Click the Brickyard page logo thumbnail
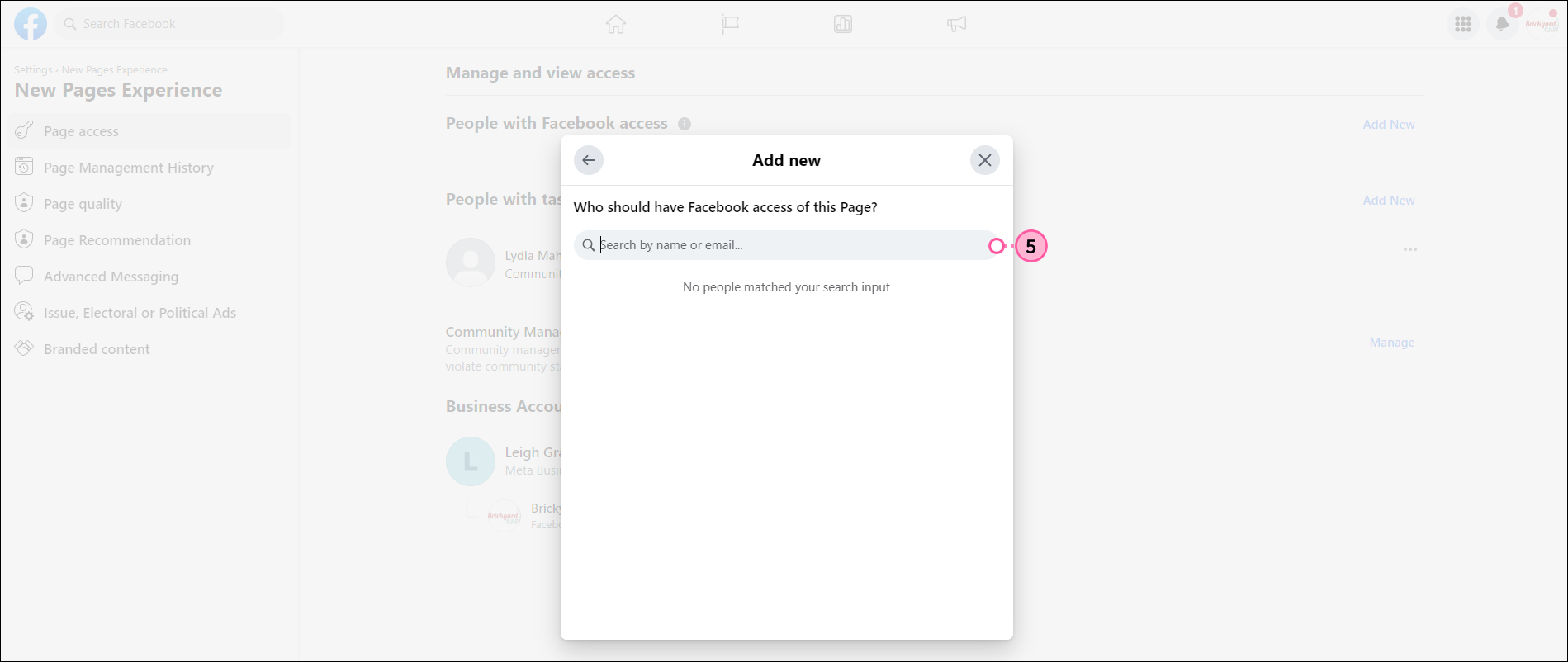 [504, 516]
